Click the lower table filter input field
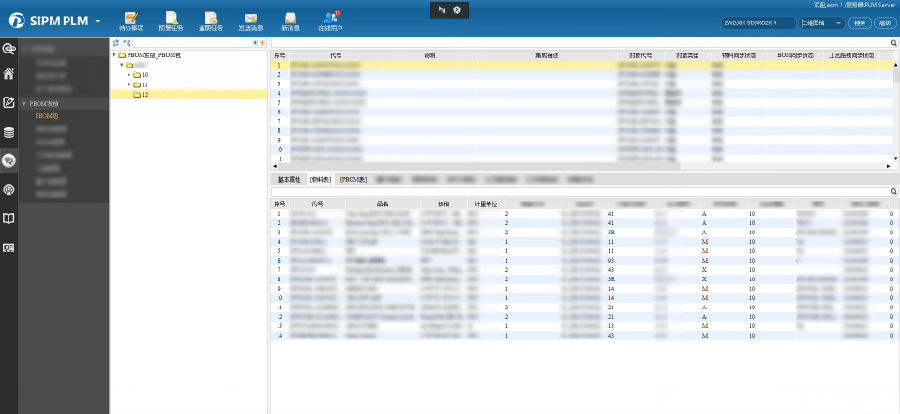The image size is (900, 414). pyautogui.click(x=580, y=191)
